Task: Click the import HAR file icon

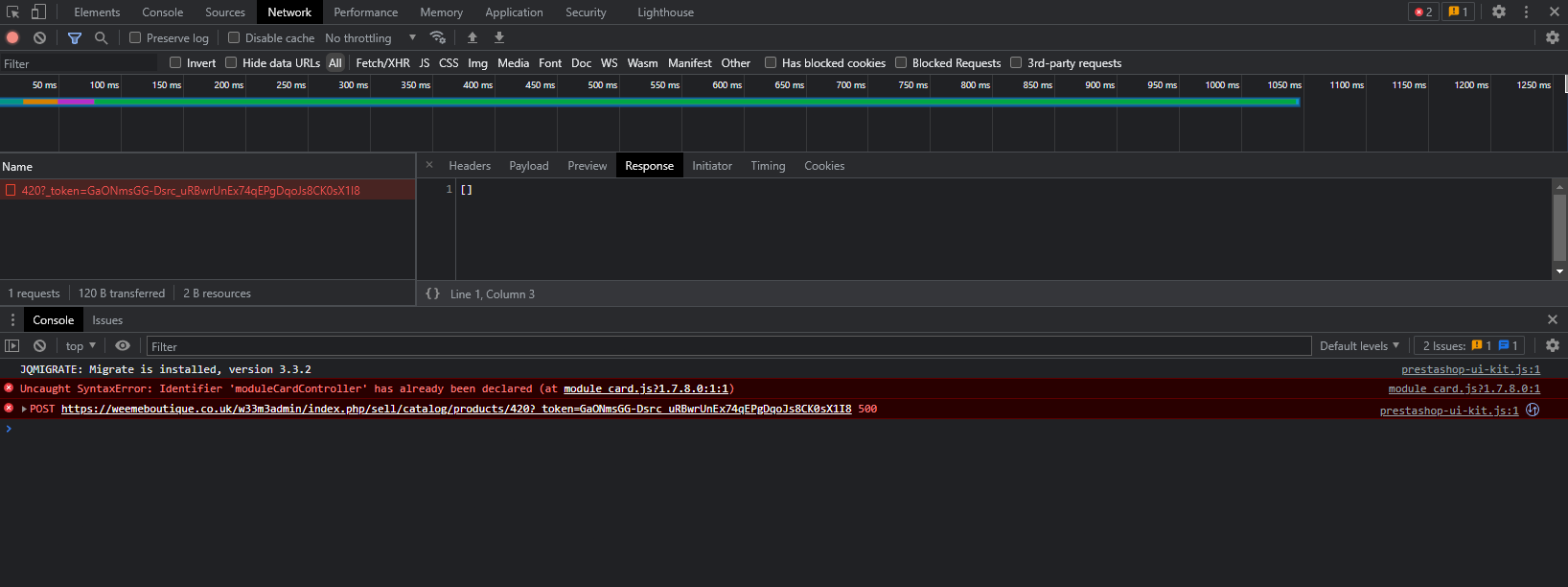Action: pos(473,37)
